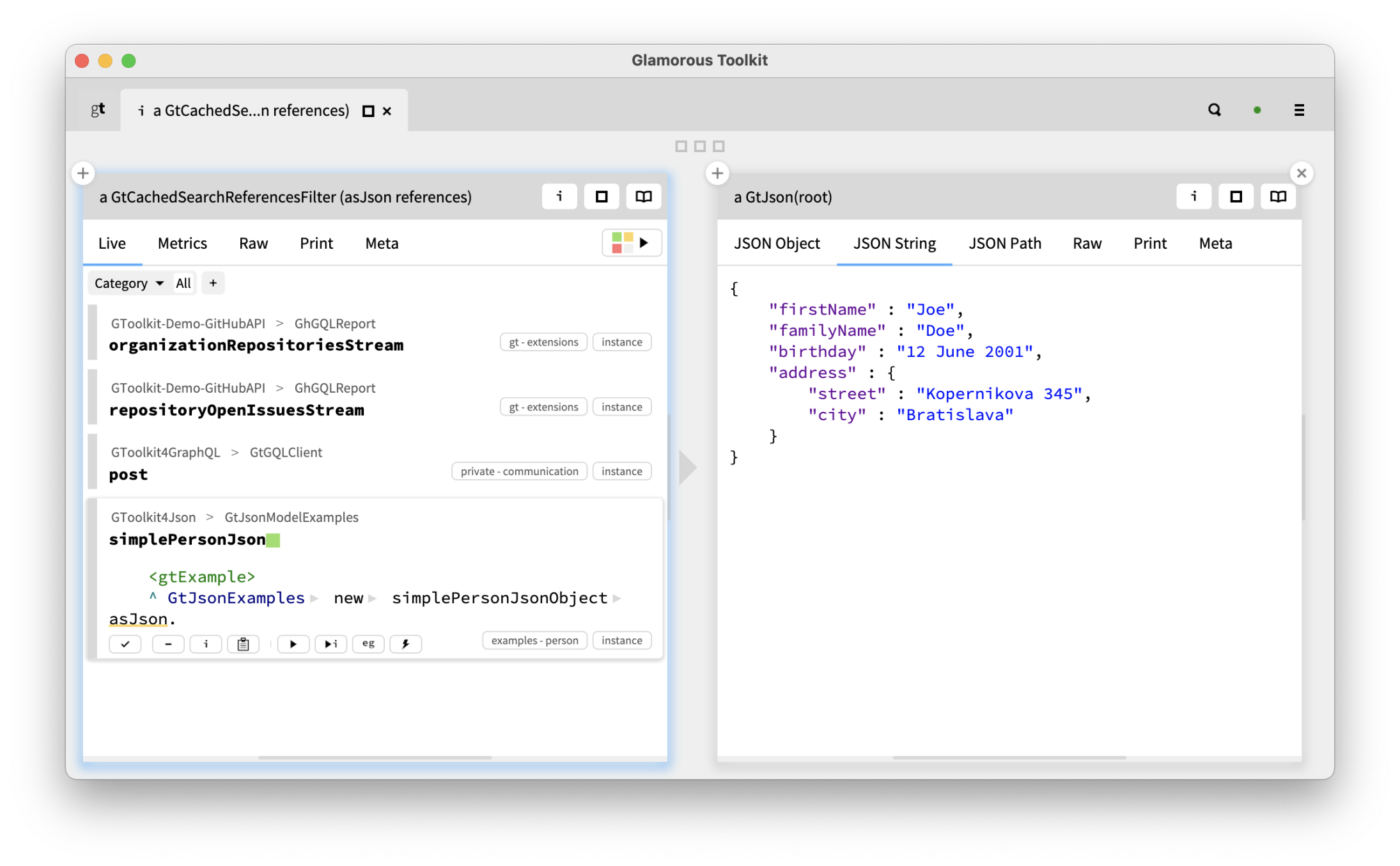Expand the GtJsonExamples inline arrow
The height and width of the screenshot is (866, 1400).
click(x=314, y=599)
